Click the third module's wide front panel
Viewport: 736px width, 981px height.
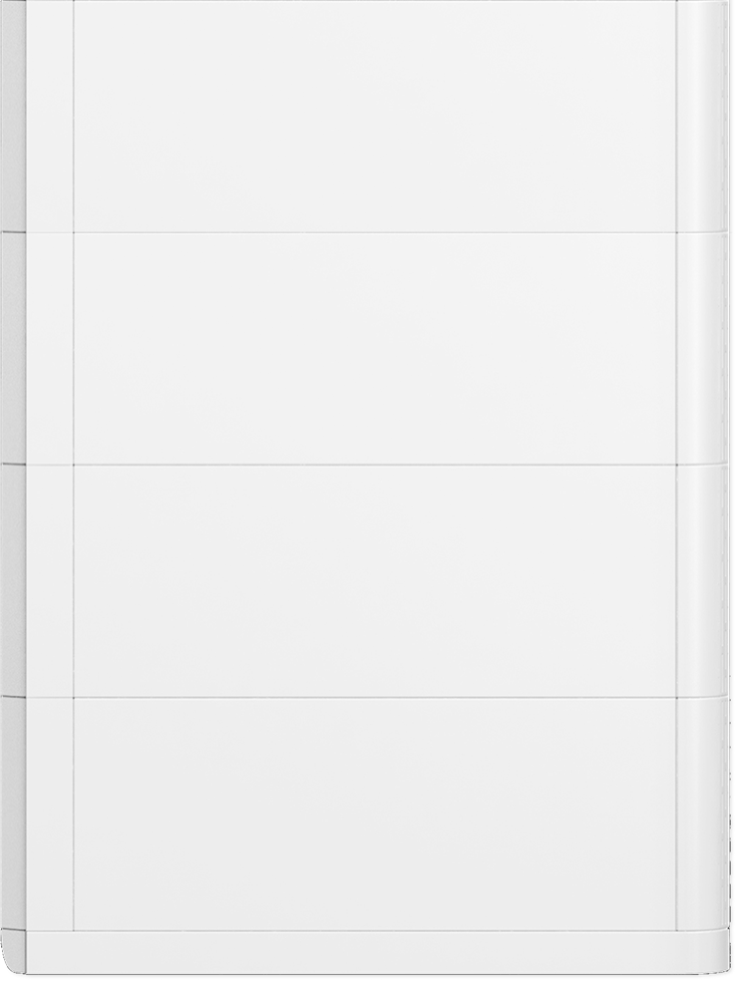tap(375, 581)
